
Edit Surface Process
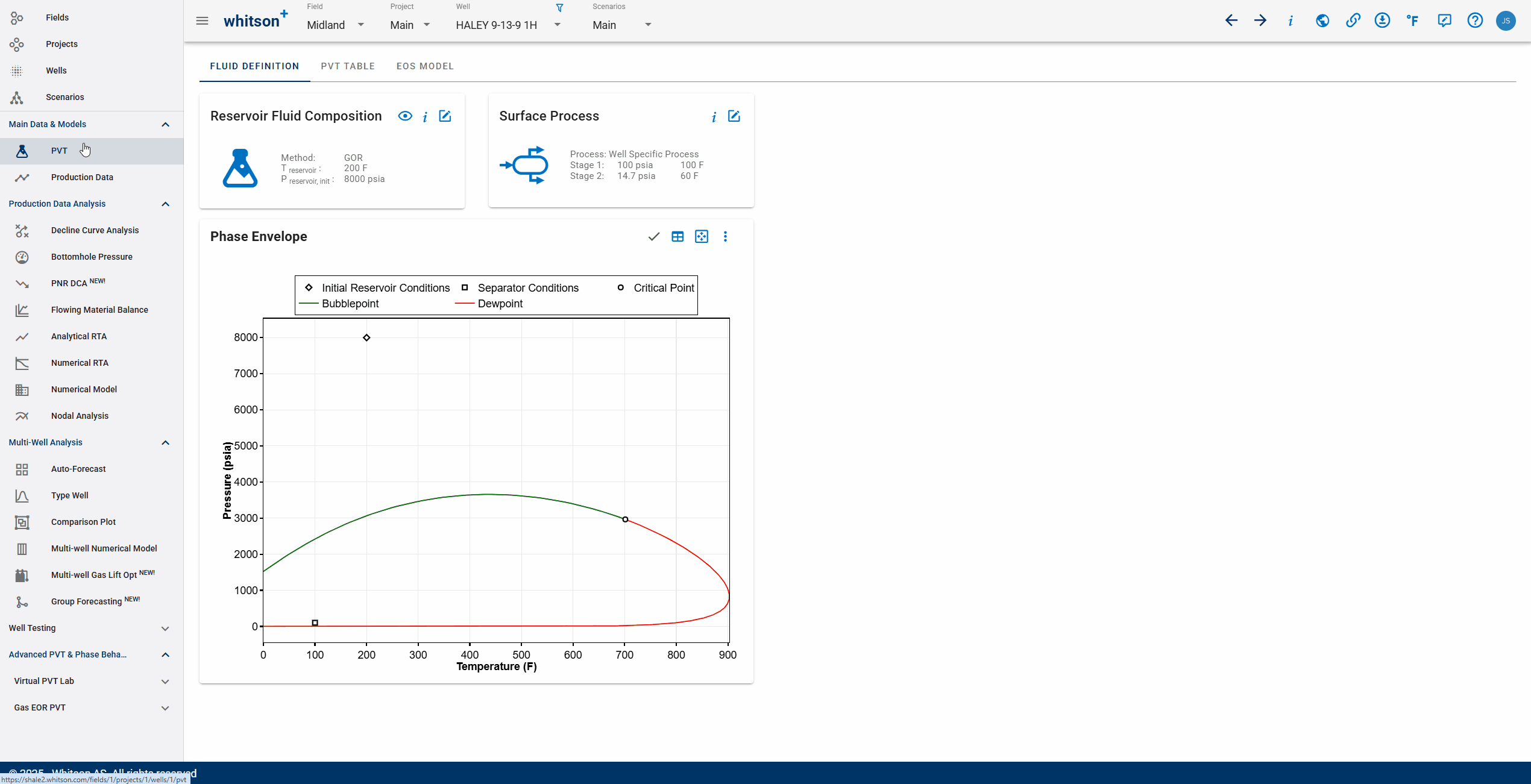tap(734, 116)
